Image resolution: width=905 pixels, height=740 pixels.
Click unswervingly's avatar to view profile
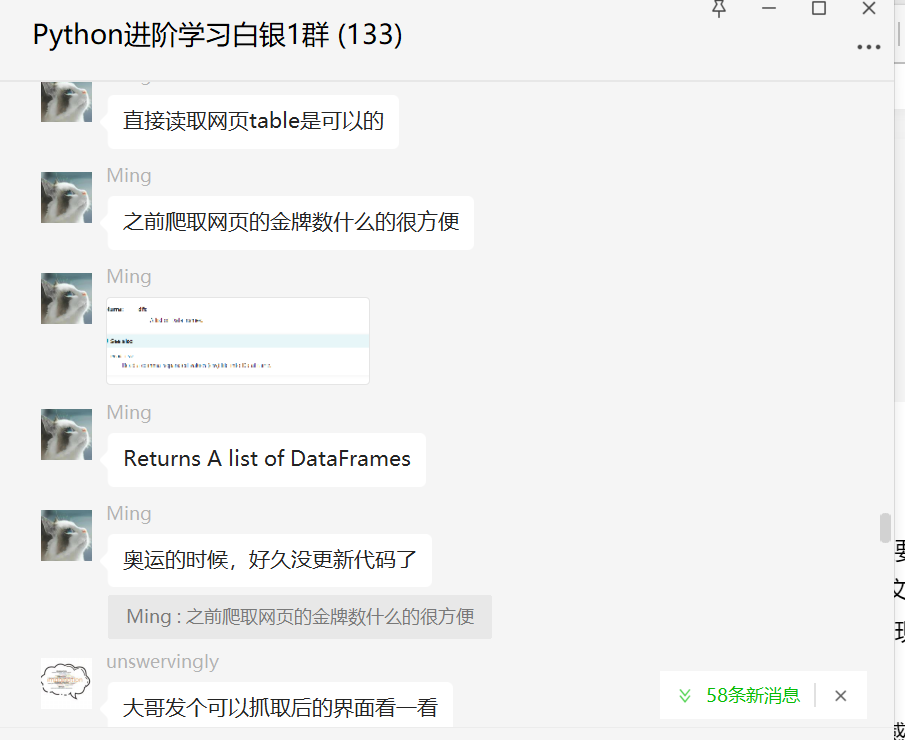tap(66, 684)
